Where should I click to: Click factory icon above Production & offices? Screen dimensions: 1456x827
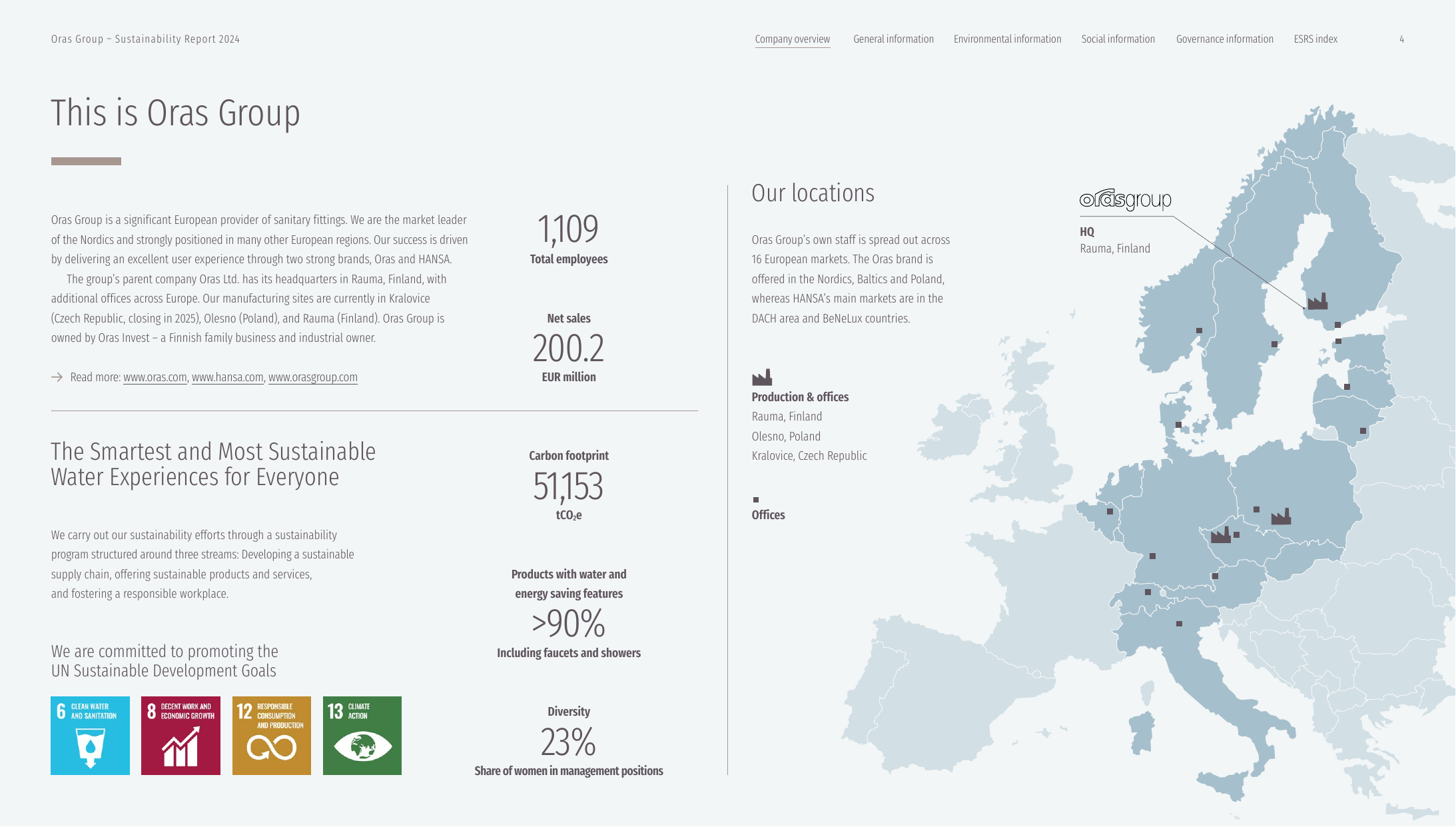762,377
